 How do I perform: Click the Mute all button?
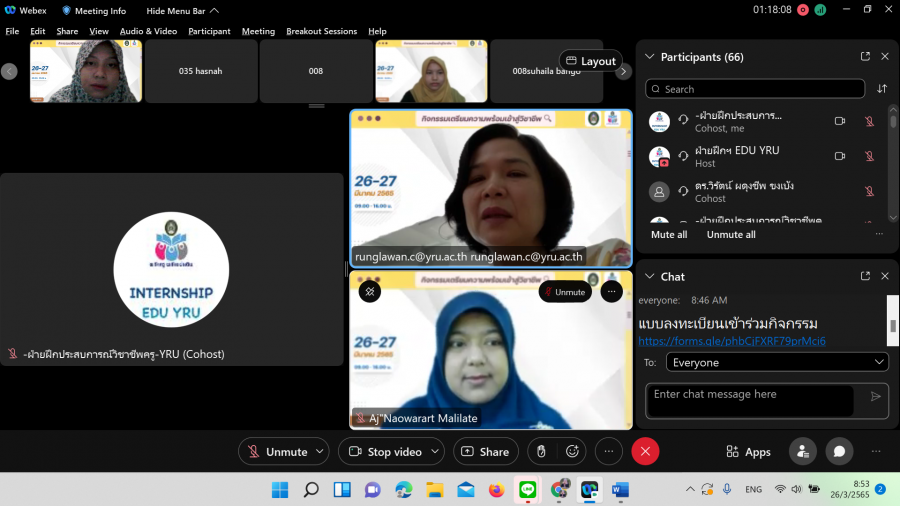pyautogui.click(x=668, y=235)
